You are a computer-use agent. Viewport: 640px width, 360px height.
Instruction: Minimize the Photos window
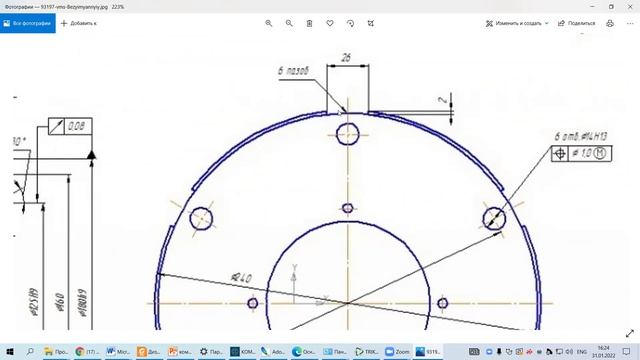[x=592, y=7]
